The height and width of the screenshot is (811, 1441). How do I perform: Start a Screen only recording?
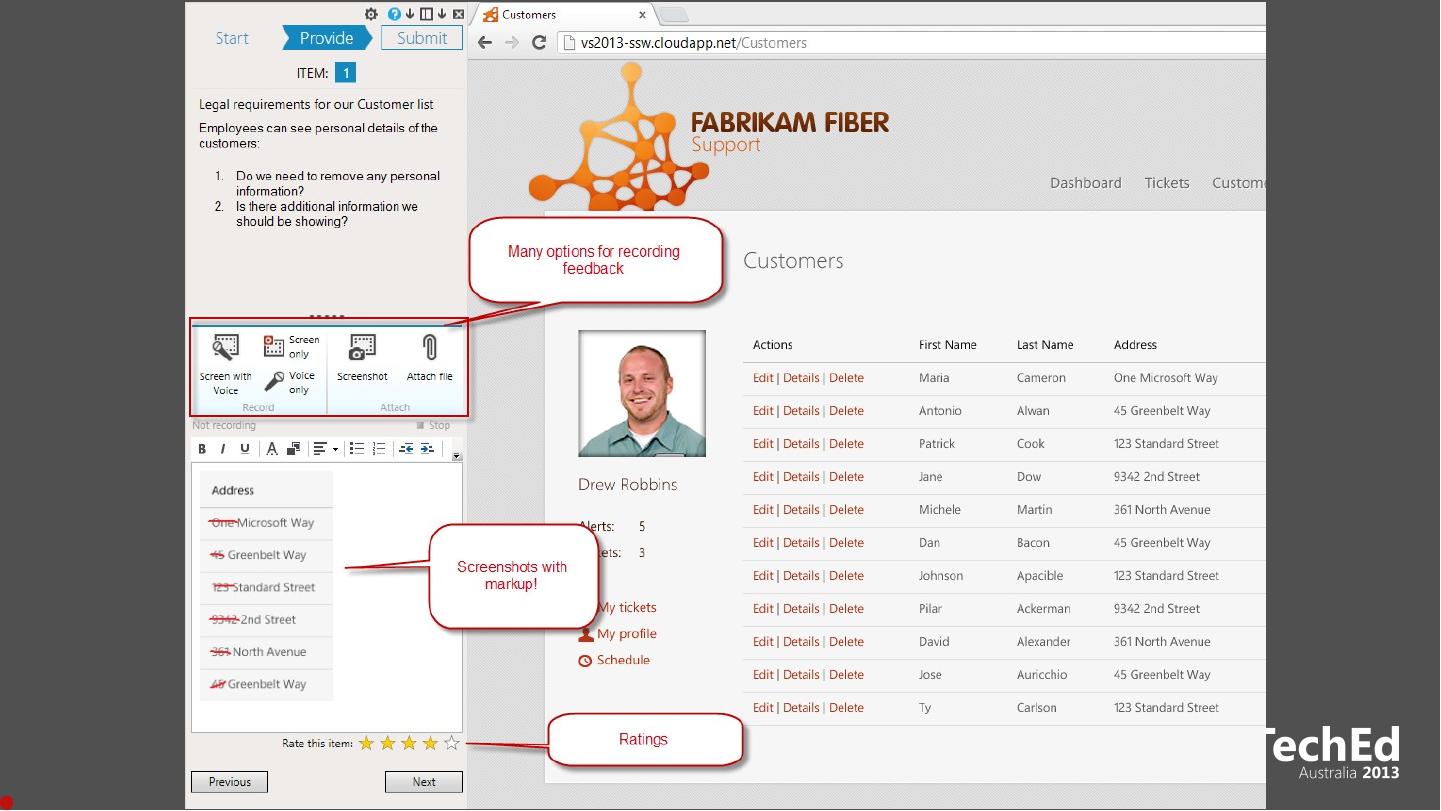(x=291, y=347)
